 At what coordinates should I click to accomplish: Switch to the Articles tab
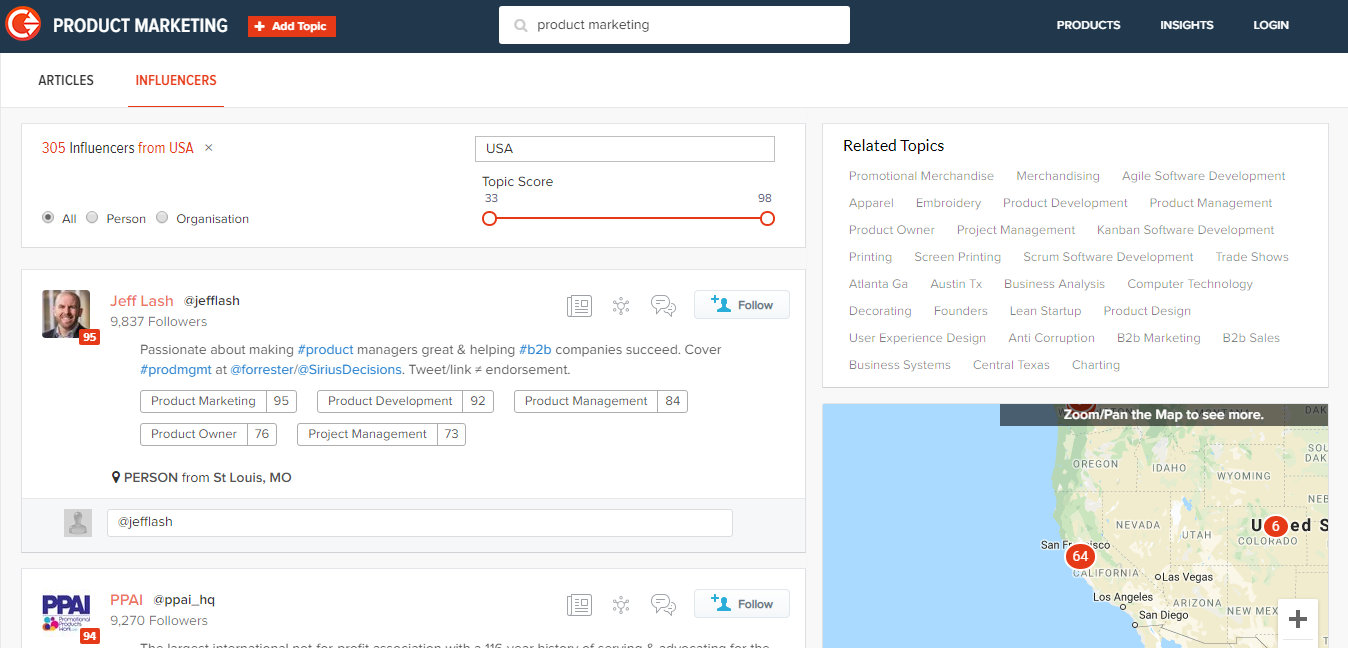(66, 80)
